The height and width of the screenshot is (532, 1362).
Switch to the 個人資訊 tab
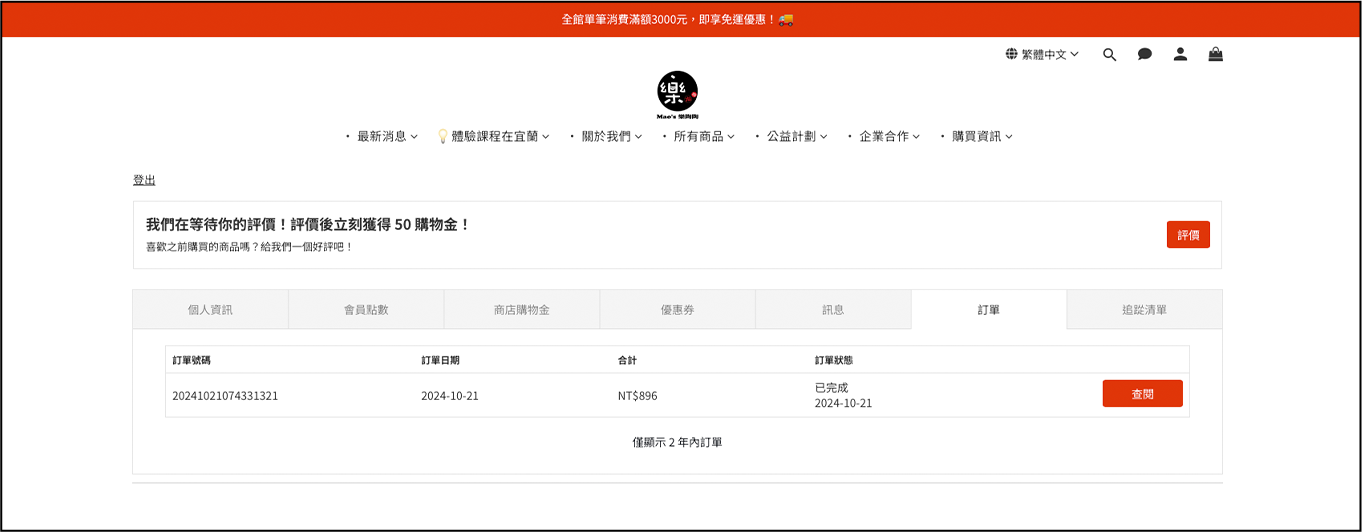pos(210,310)
